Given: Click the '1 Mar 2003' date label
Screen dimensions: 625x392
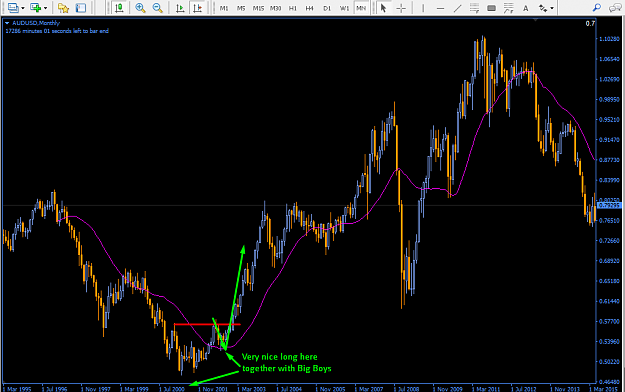Looking at the screenshot, I should (x=252, y=389).
